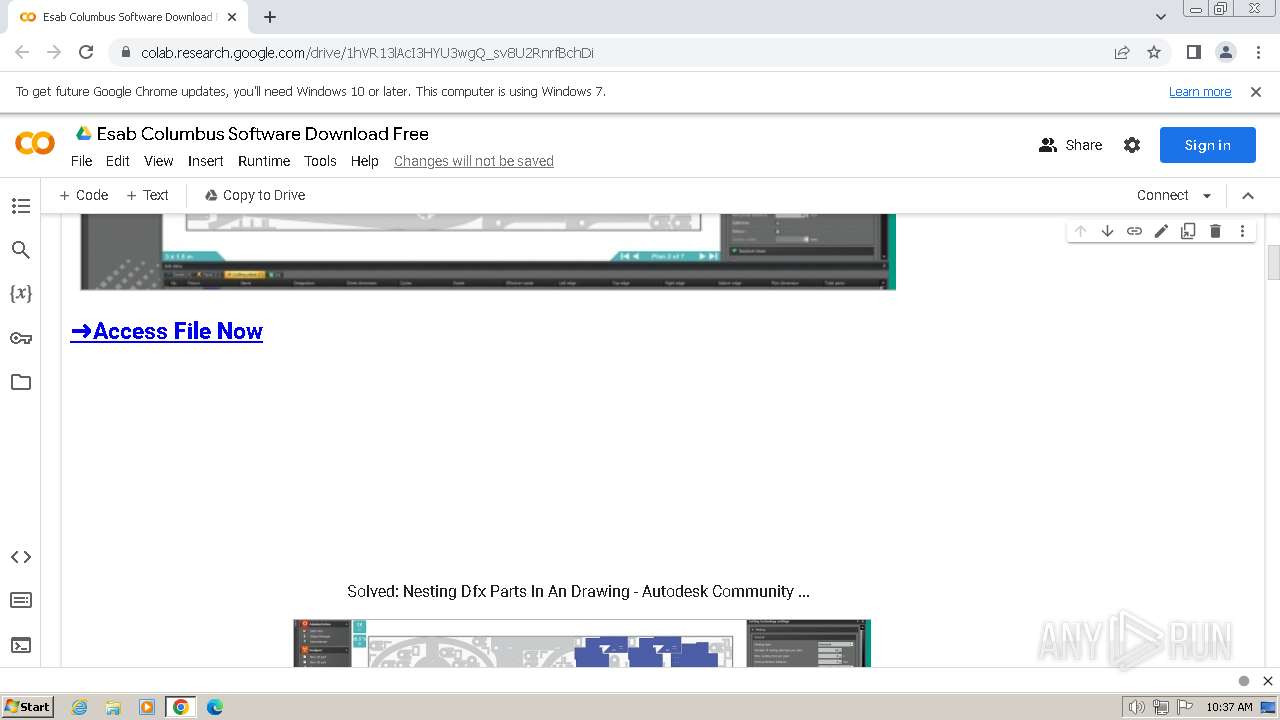Click the Access File Now link
Image resolution: width=1280 pixels, height=720 pixels.
click(167, 331)
